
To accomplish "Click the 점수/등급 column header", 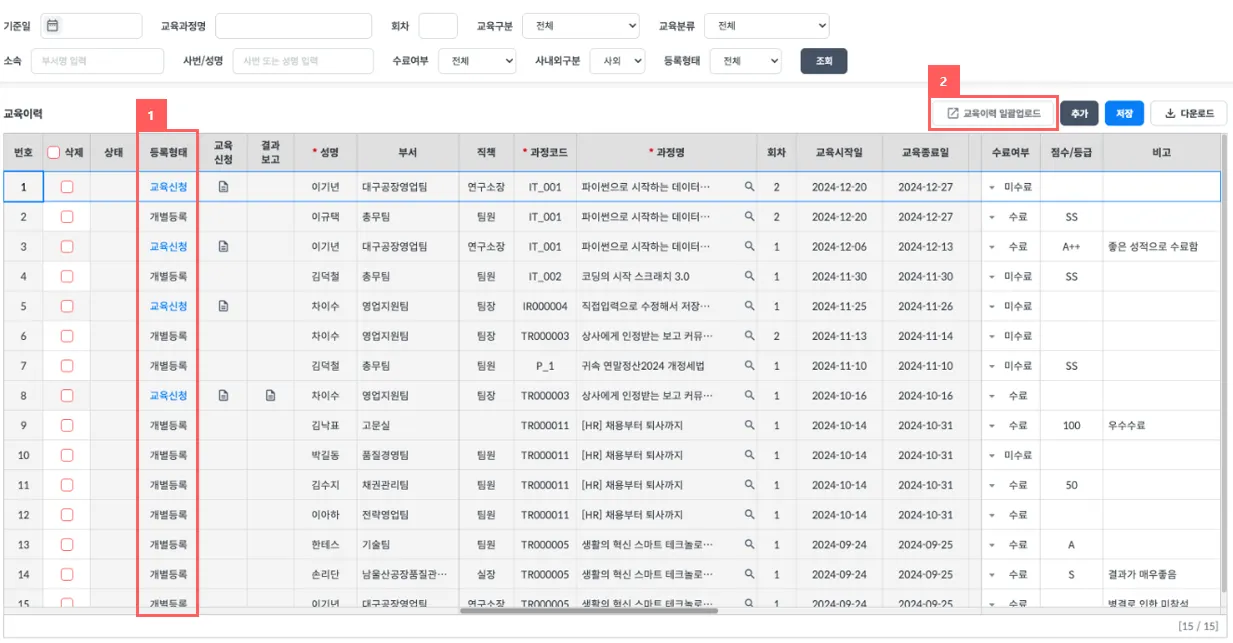I will [x=1071, y=153].
